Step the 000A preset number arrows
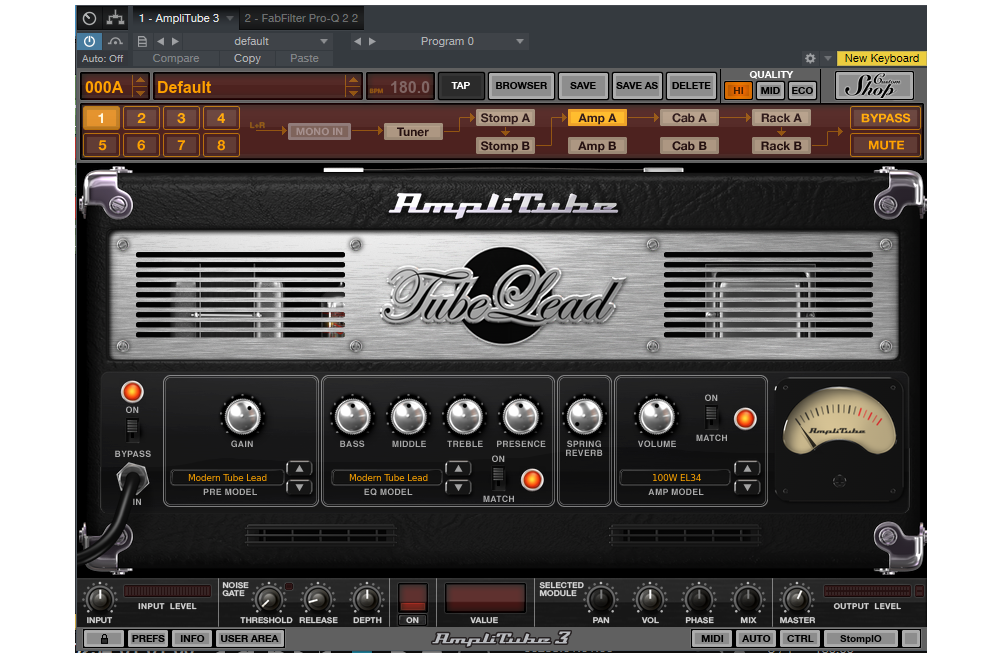This screenshot has height=653, width=986. [x=141, y=86]
